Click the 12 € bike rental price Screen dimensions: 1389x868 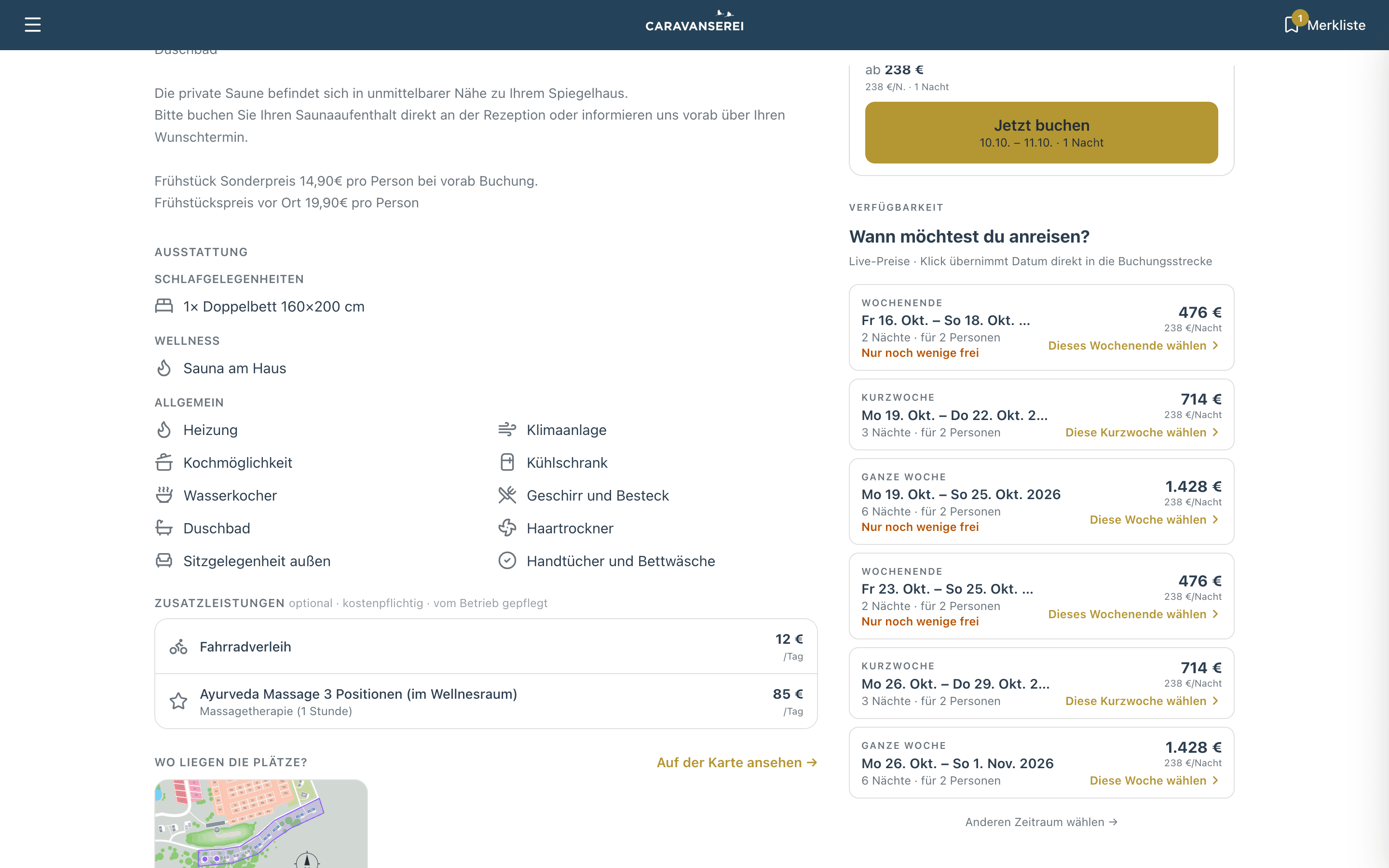click(x=789, y=639)
